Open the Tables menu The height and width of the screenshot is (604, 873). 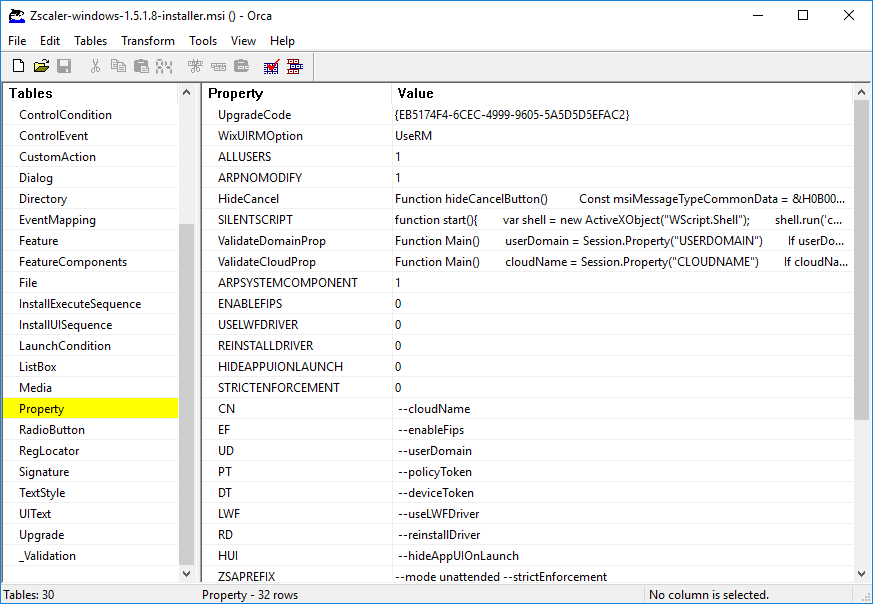pos(90,40)
